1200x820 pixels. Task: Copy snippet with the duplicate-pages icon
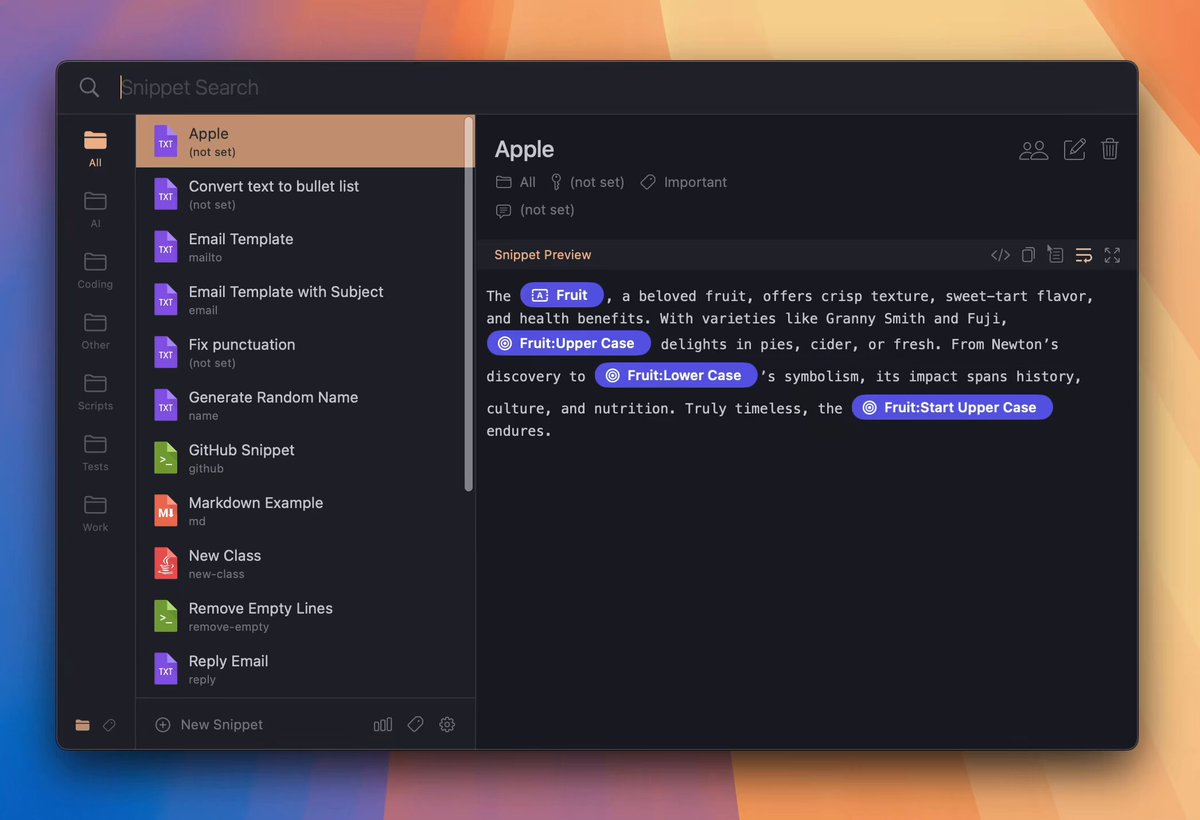click(x=1028, y=255)
